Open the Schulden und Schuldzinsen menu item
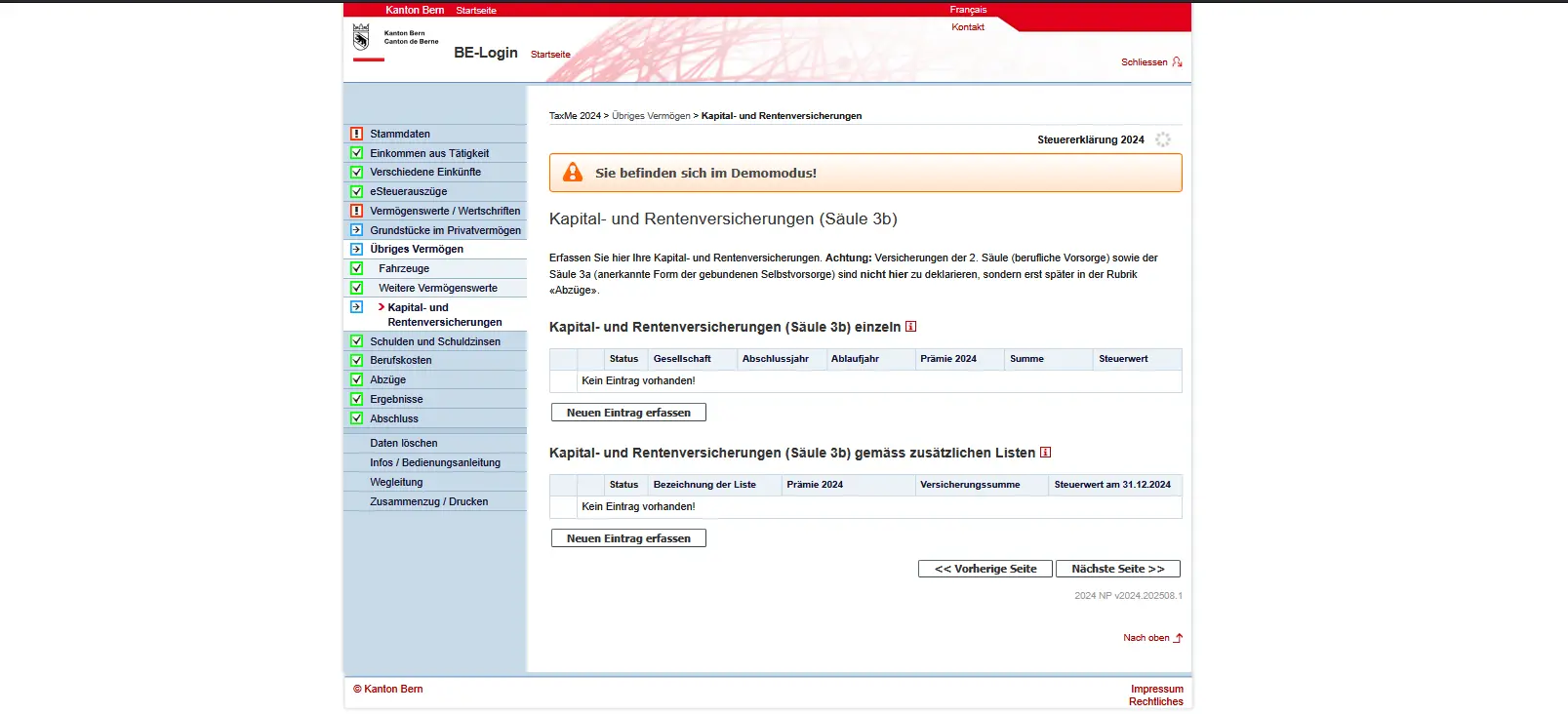 click(435, 341)
